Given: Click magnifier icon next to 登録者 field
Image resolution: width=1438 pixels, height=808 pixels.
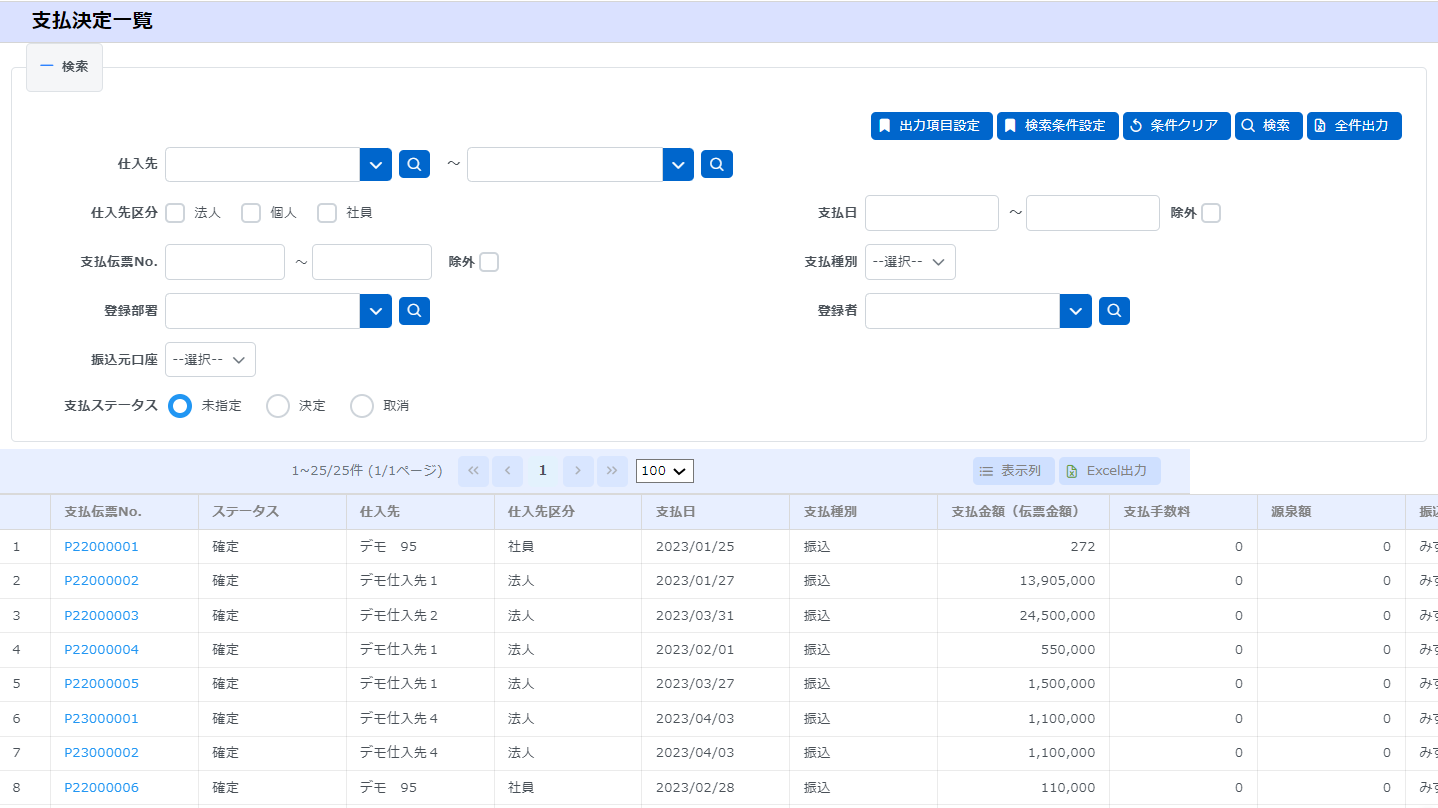Looking at the screenshot, I should [x=1114, y=311].
